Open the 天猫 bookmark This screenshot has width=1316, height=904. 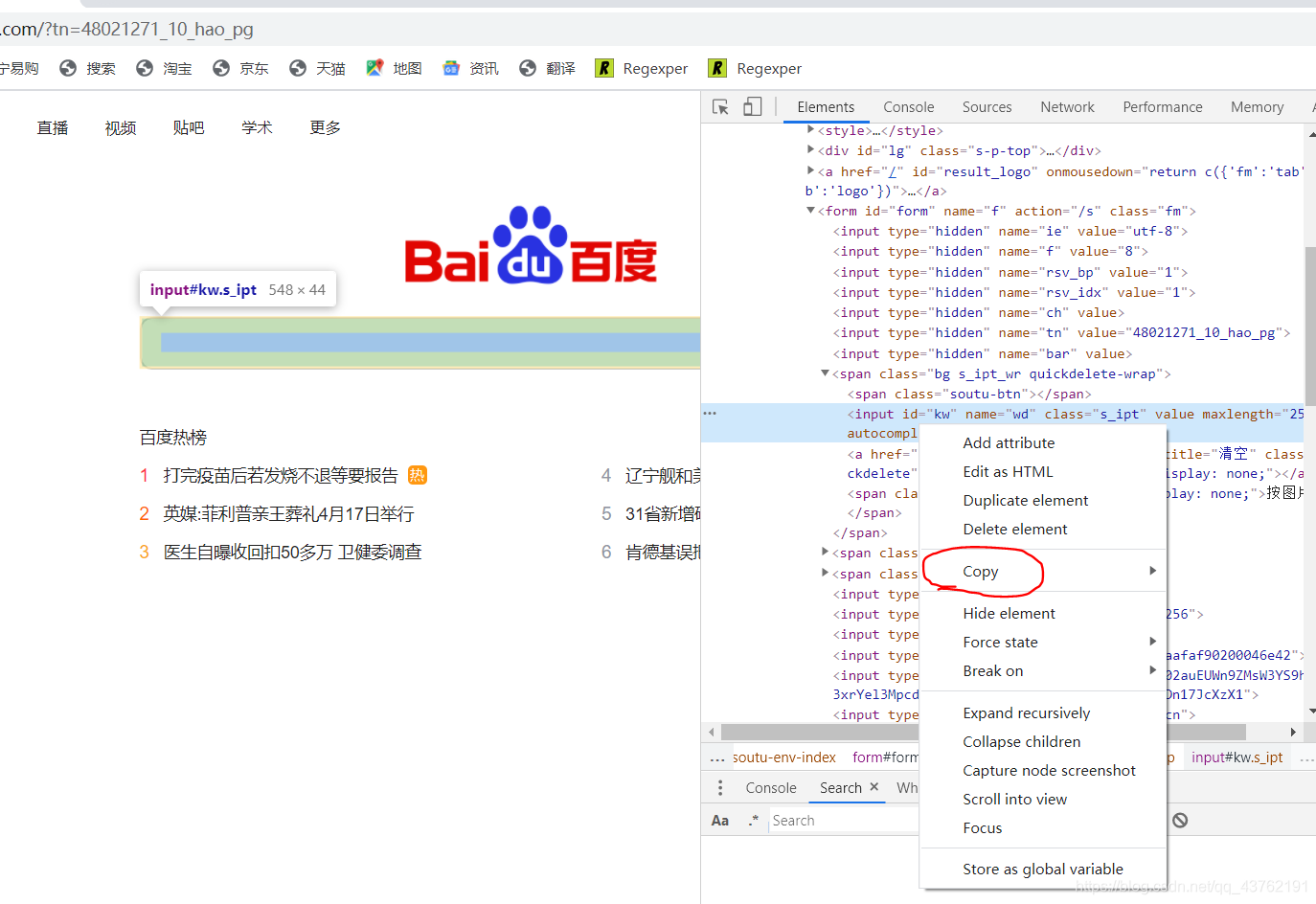coord(318,68)
